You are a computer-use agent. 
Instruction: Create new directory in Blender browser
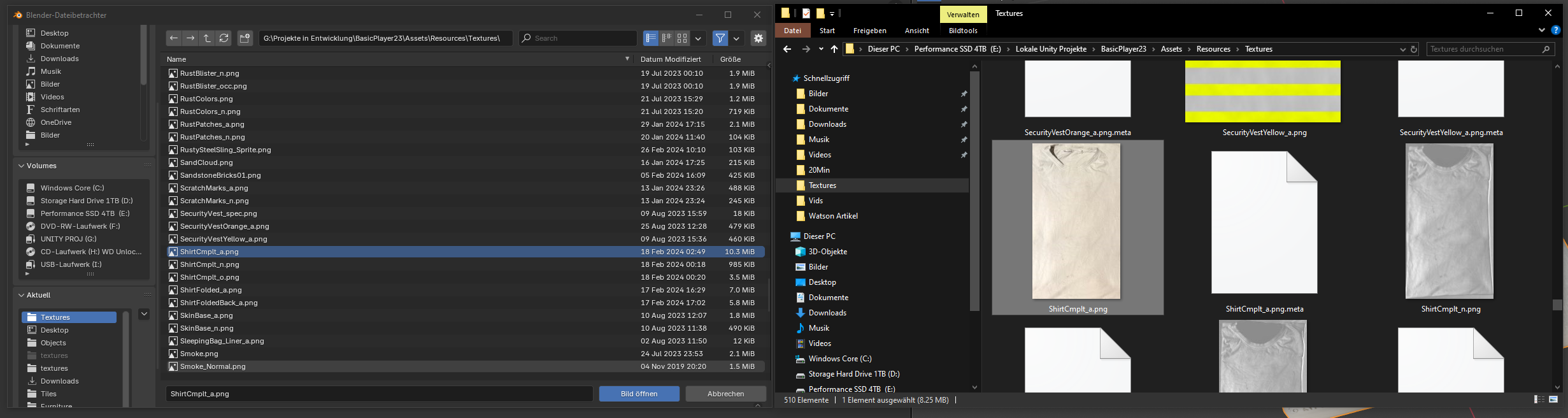[x=245, y=38]
